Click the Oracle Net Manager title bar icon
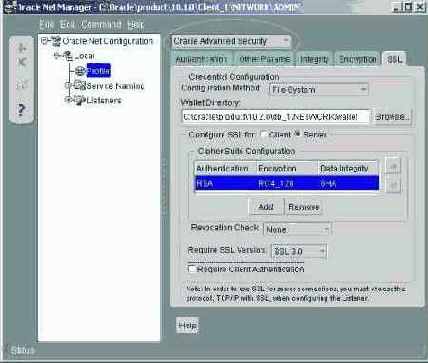428x363 pixels. tap(10, 7)
